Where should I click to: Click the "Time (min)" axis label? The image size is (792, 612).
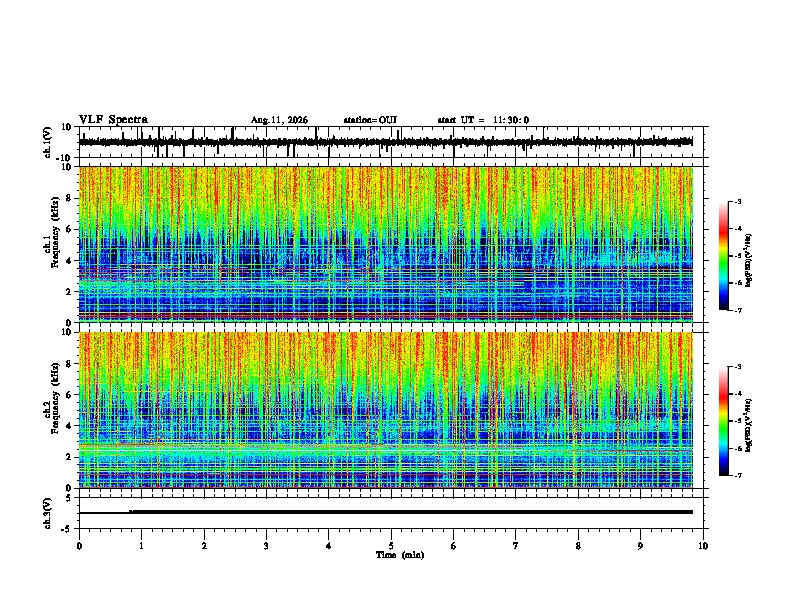pos(400,555)
